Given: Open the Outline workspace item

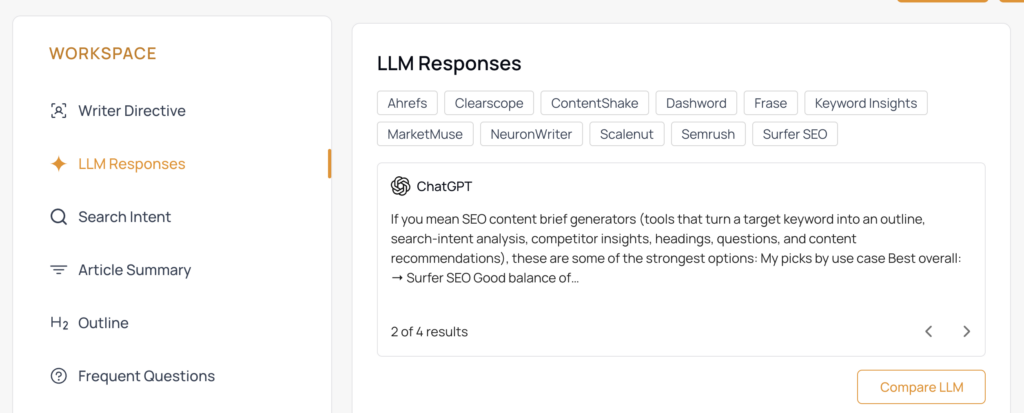Looking at the screenshot, I should coord(103,323).
